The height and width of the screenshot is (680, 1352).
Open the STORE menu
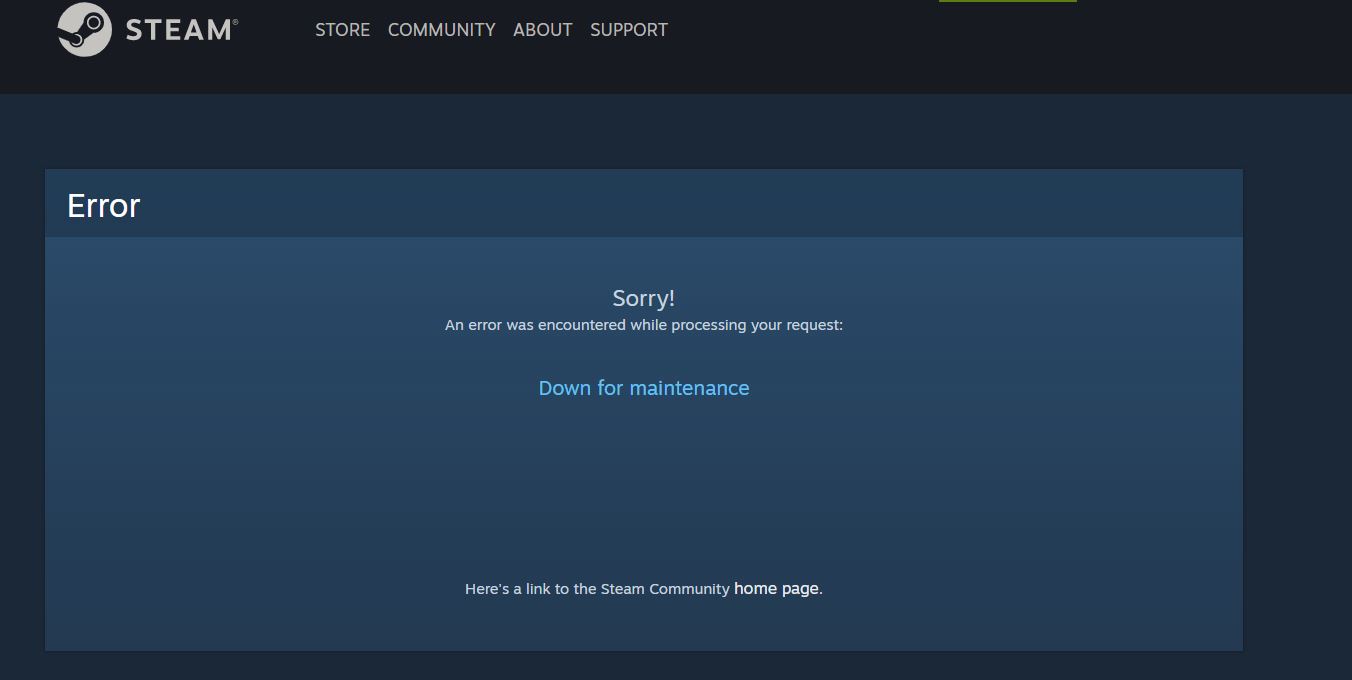(x=342, y=30)
